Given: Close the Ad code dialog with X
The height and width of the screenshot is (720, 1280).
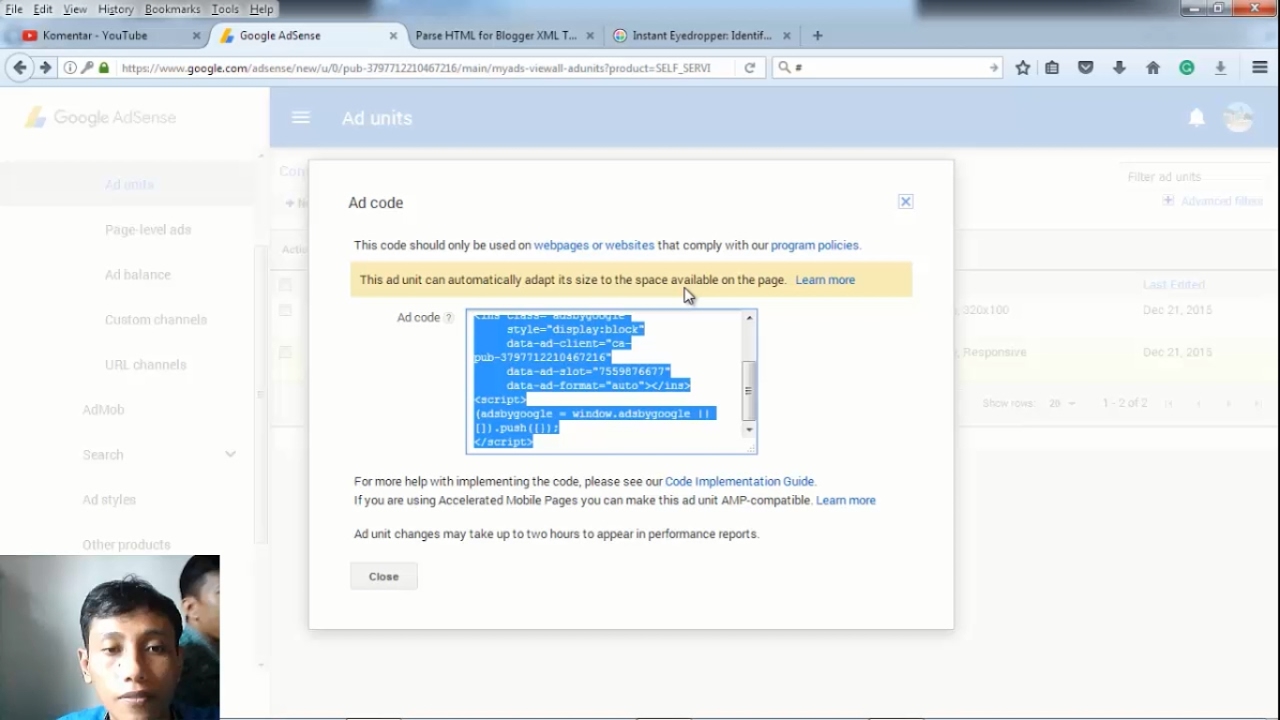Looking at the screenshot, I should click(905, 201).
